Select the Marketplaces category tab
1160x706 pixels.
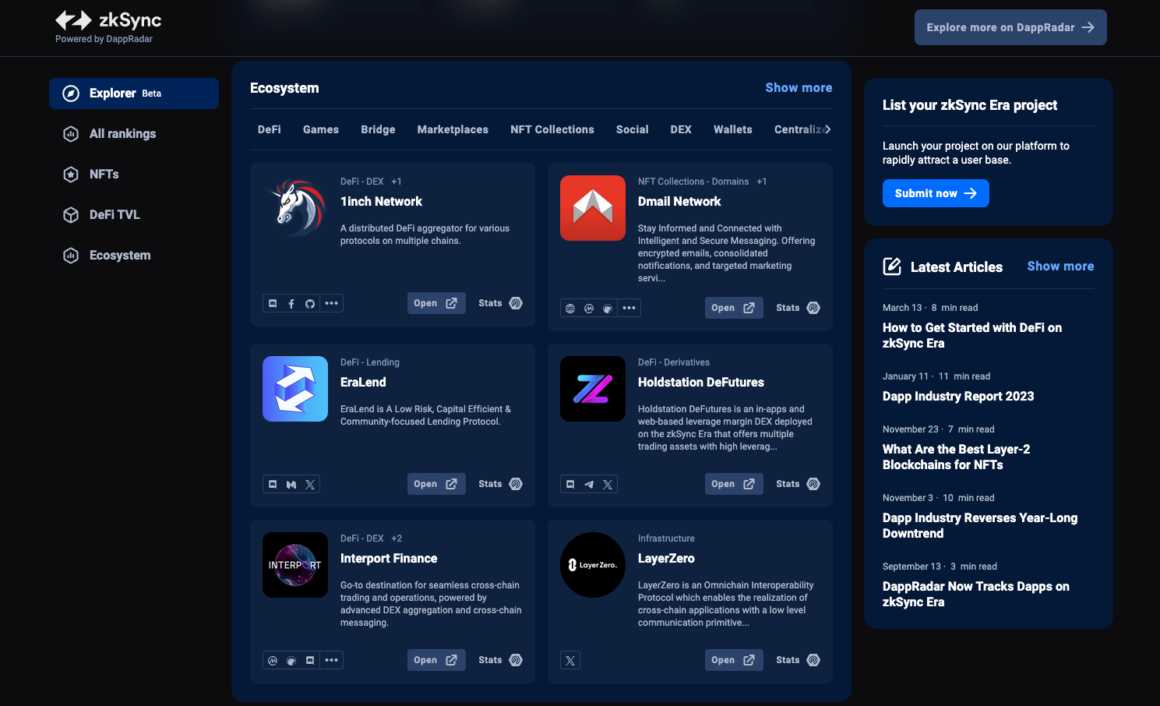452,129
